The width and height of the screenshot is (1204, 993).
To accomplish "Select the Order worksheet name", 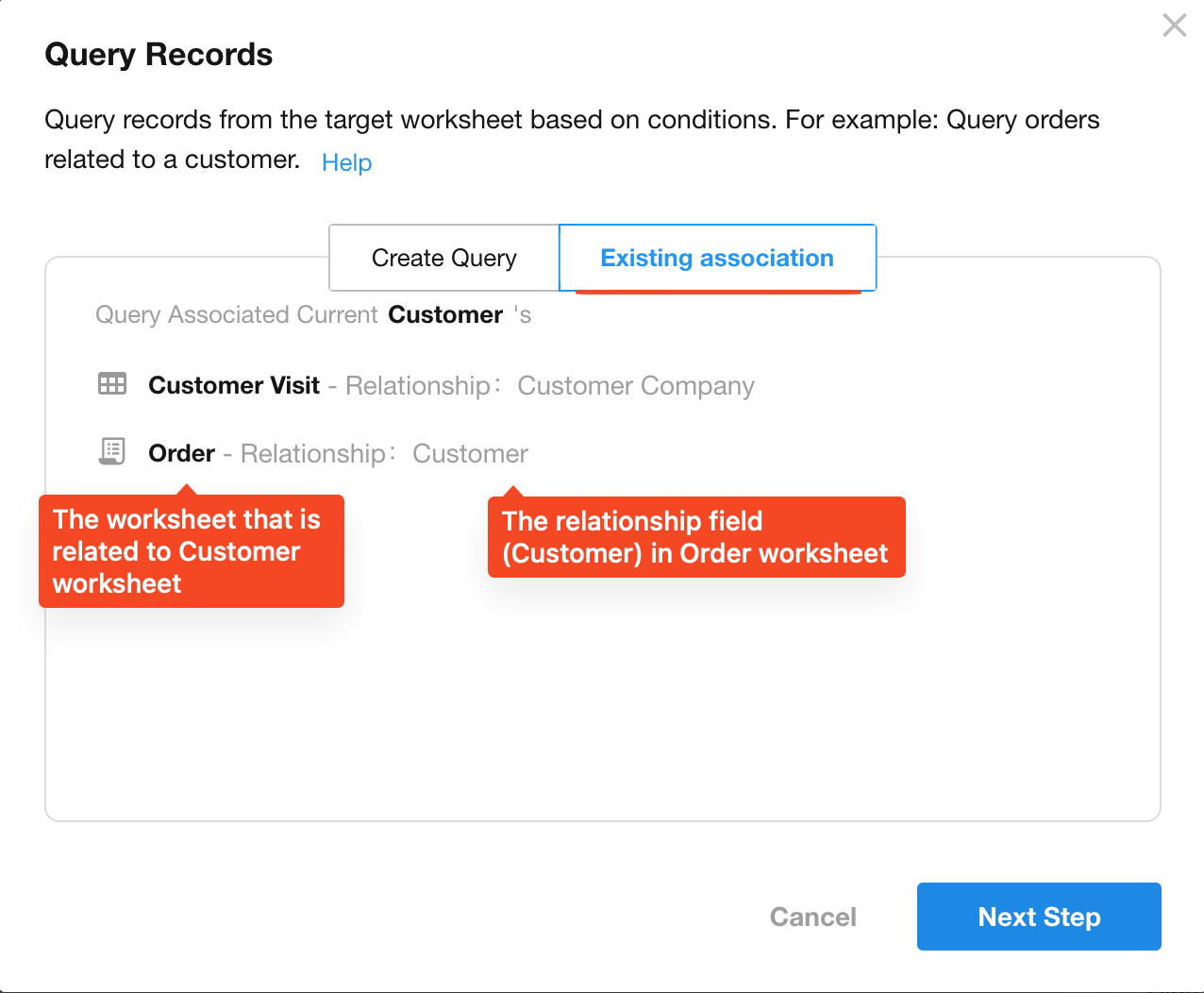I will tap(181, 453).
